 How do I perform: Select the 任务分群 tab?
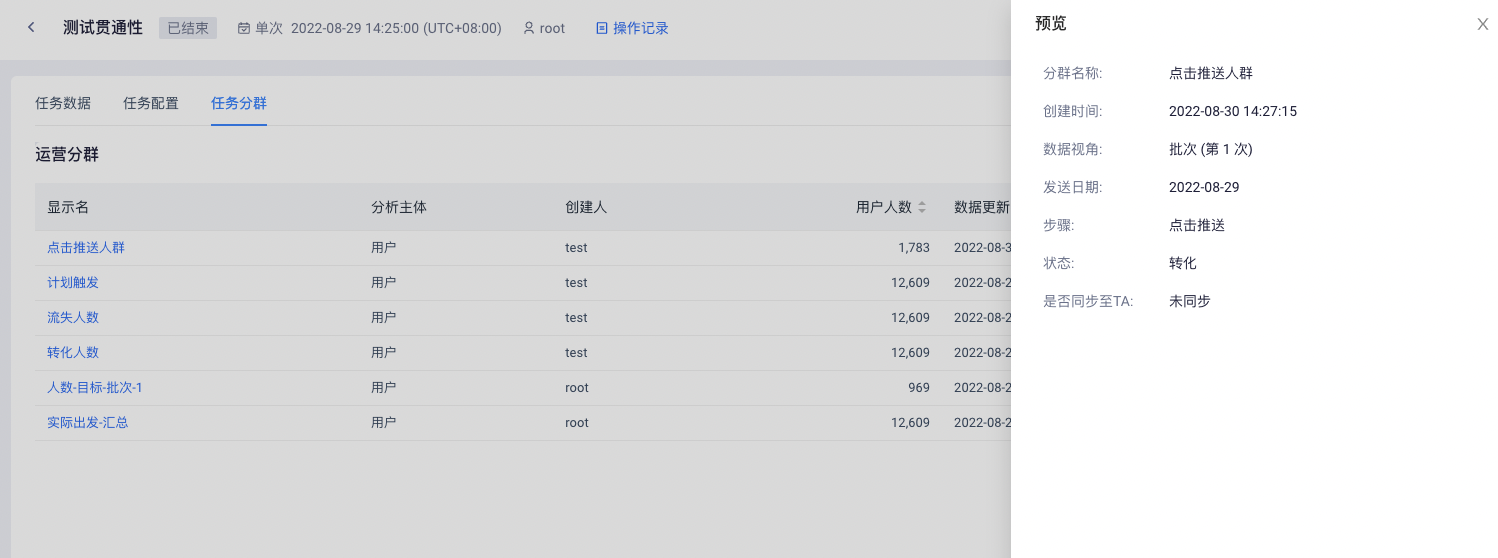click(x=239, y=103)
